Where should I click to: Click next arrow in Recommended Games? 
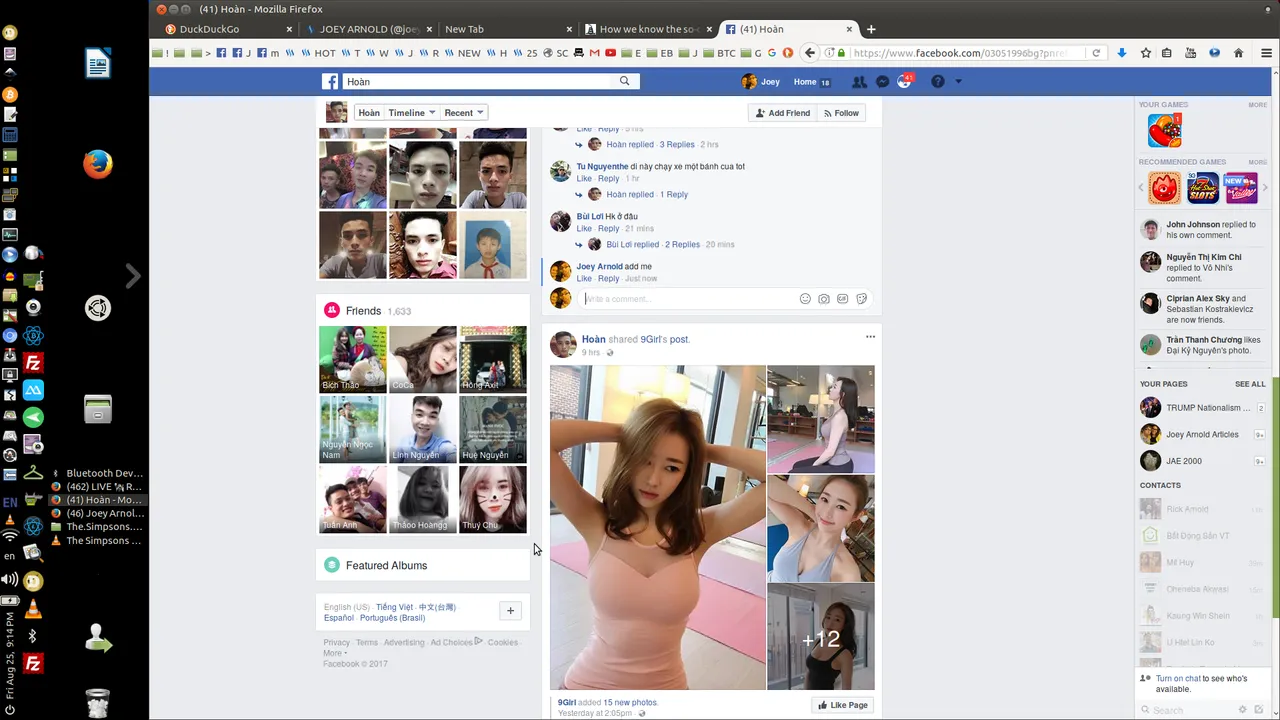pyautogui.click(x=1265, y=187)
